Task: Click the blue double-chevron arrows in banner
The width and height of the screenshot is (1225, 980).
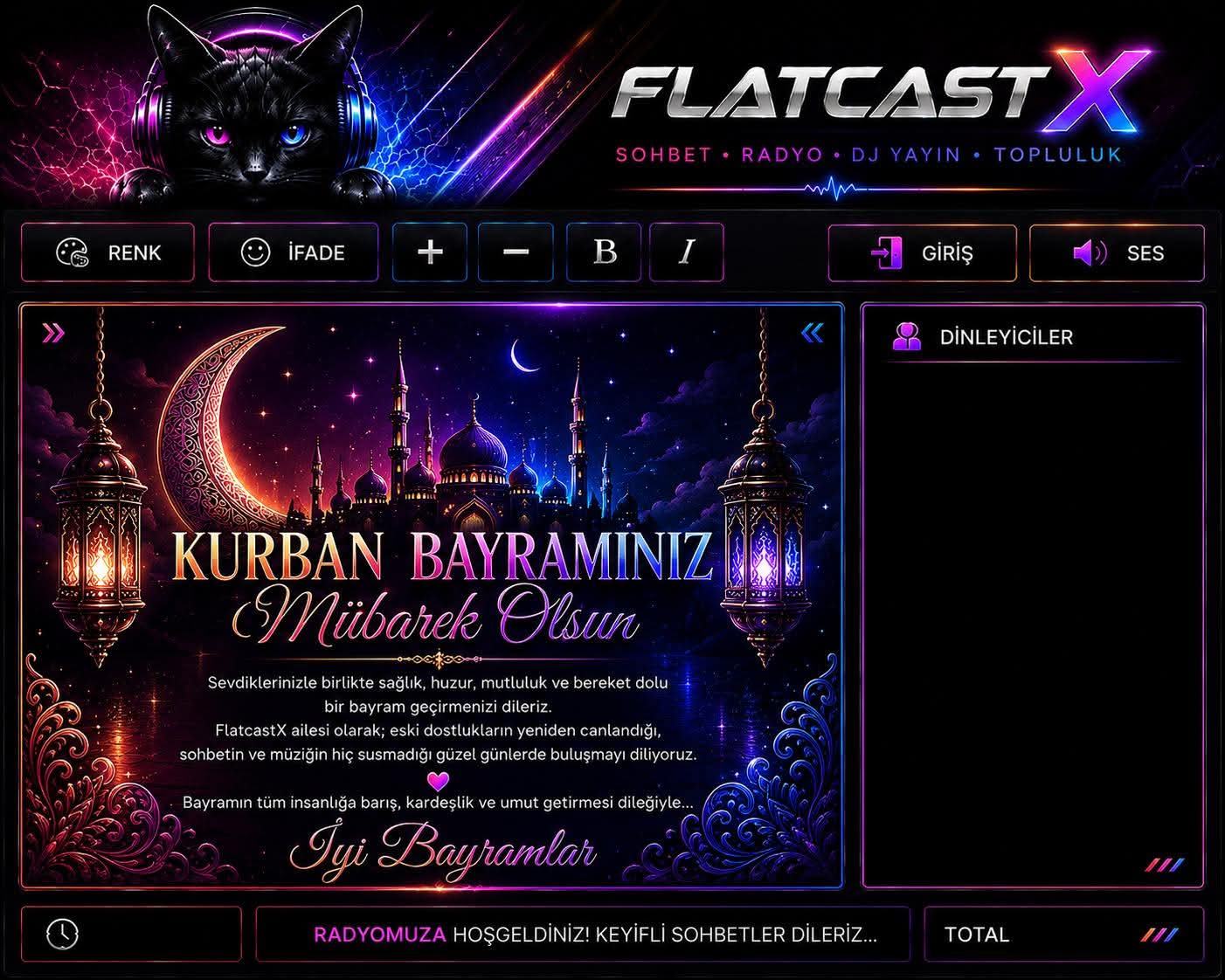Action: (x=813, y=333)
